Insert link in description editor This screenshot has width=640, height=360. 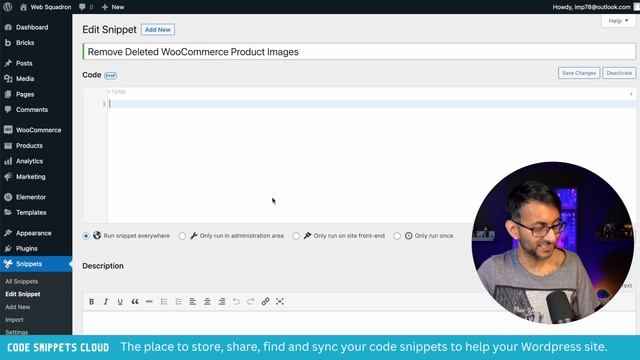click(x=265, y=302)
